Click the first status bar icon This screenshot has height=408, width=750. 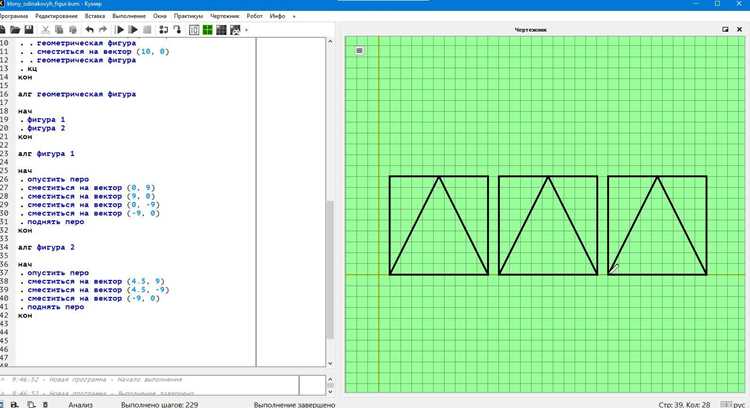pyautogui.click(x=1, y=405)
